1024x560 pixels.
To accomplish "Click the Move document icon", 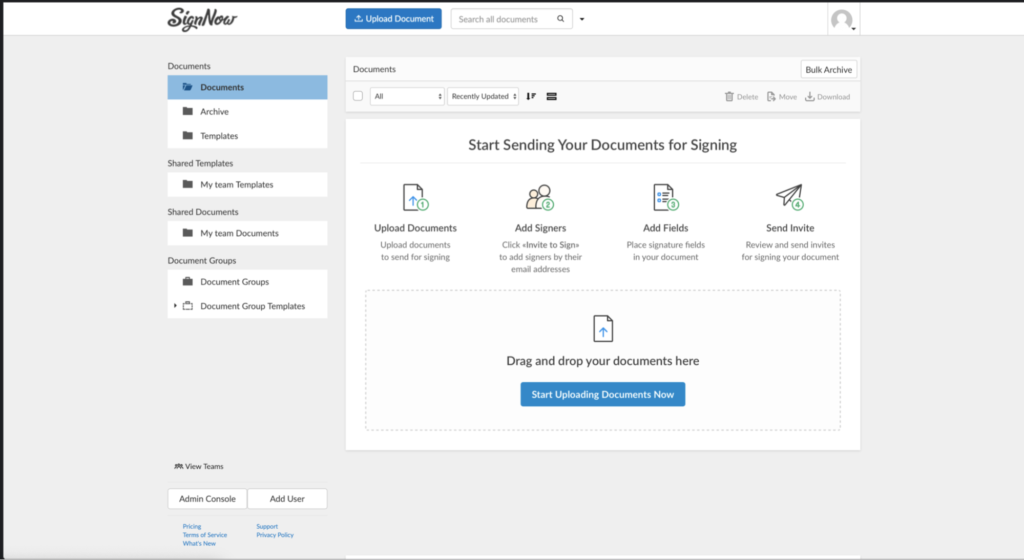I will pos(771,97).
